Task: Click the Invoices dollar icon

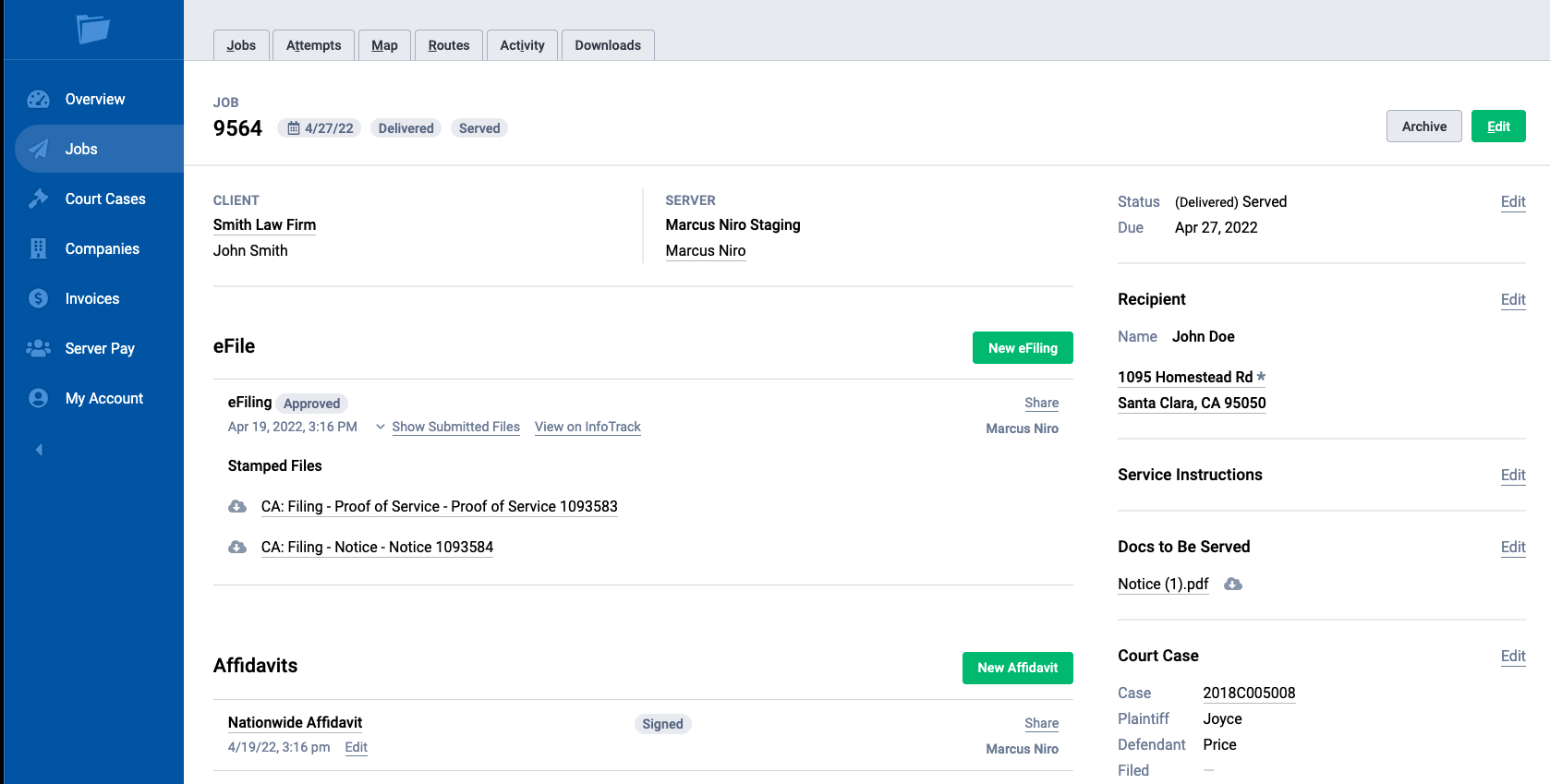Action: tap(38, 298)
